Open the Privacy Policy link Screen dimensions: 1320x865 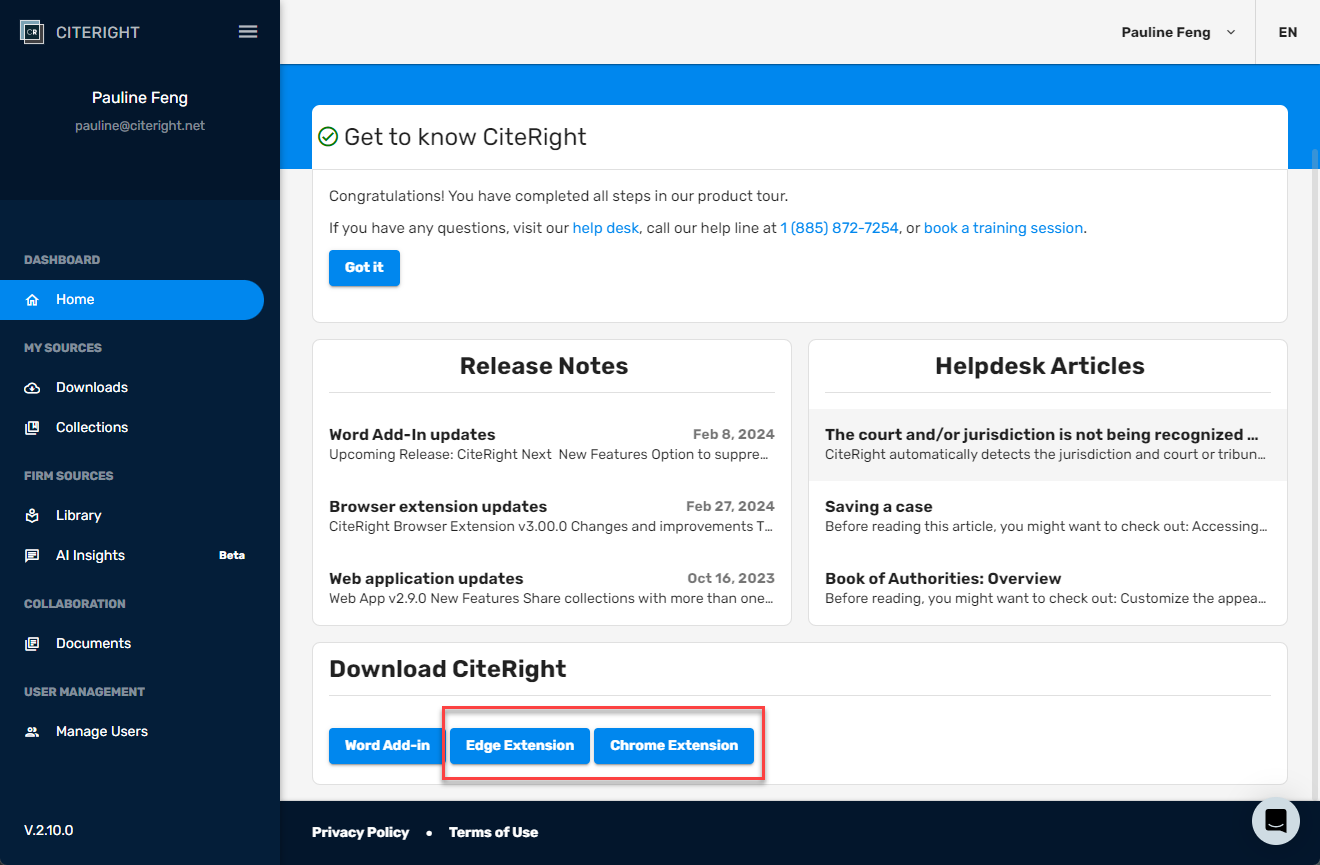[360, 832]
